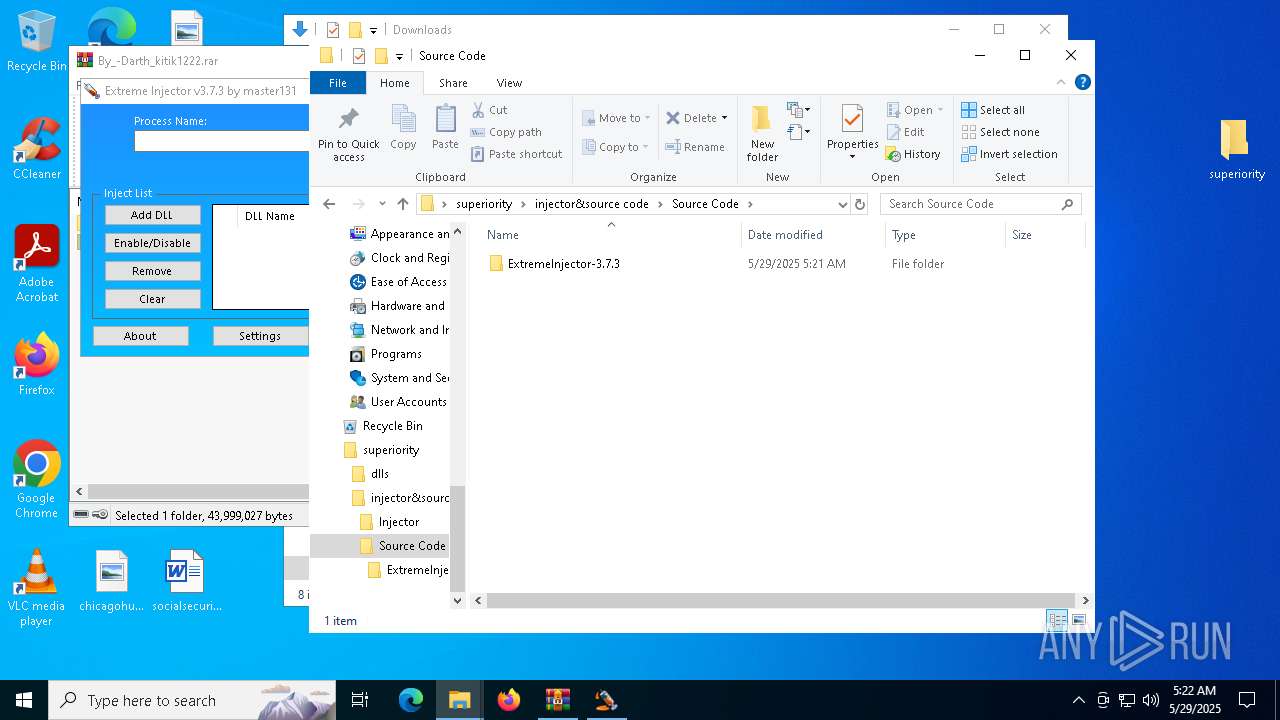Open VLC media player shortcut
This screenshot has width=1280, height=720.
point(37,588)
